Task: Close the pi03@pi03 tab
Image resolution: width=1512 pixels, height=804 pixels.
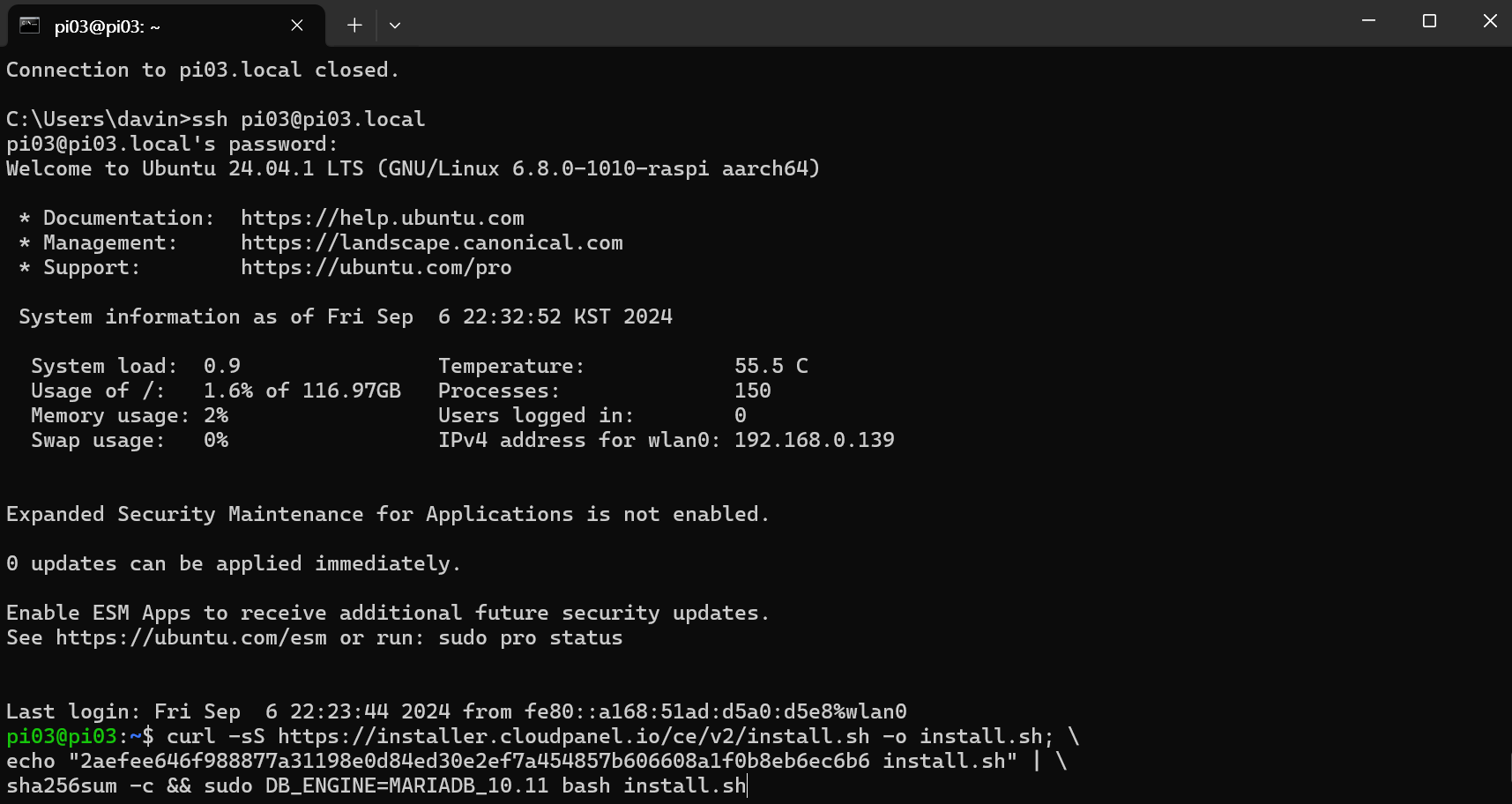Action: click(297, 26)
